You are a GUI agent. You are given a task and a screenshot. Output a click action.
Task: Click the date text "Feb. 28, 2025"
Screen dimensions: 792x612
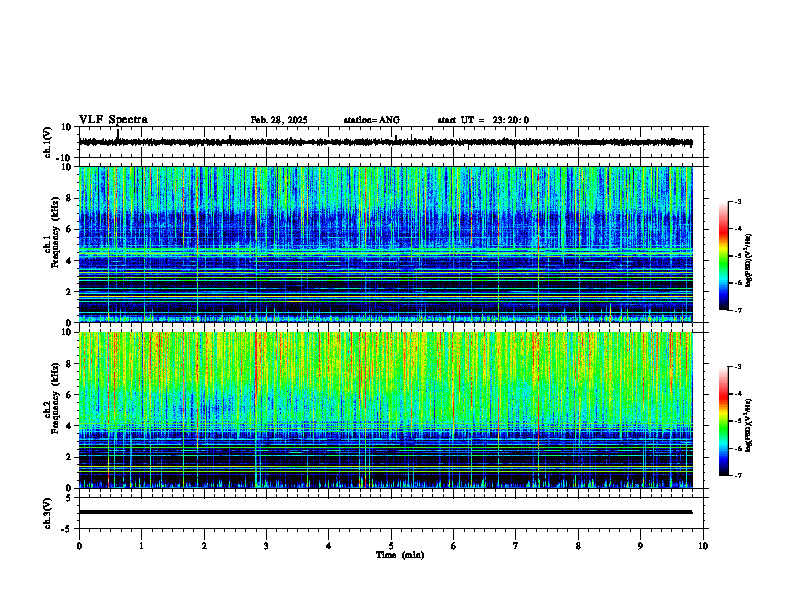pos(279,120)
